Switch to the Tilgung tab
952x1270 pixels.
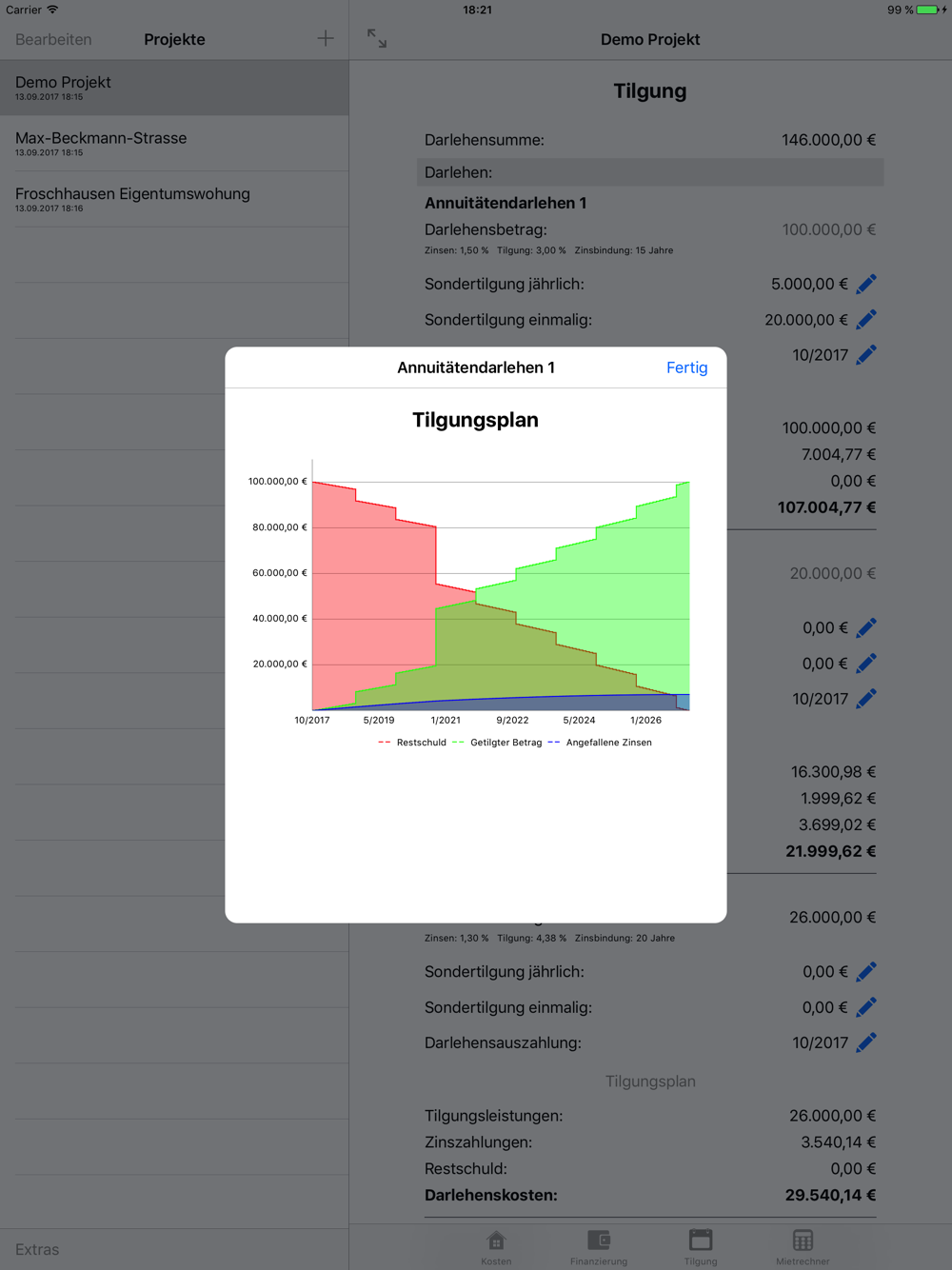[x=701, y=1247]
